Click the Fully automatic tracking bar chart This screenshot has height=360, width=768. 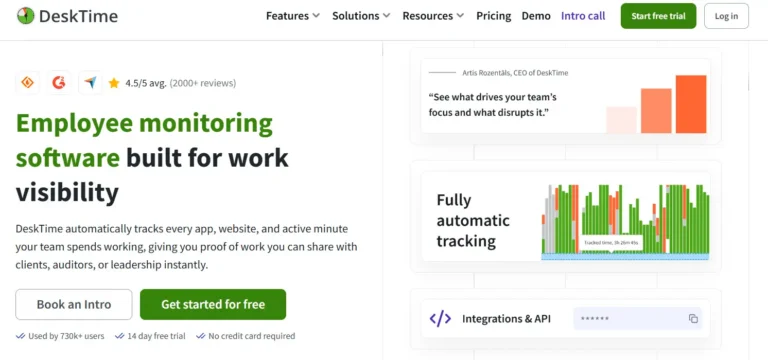click(x=625, y=222)
